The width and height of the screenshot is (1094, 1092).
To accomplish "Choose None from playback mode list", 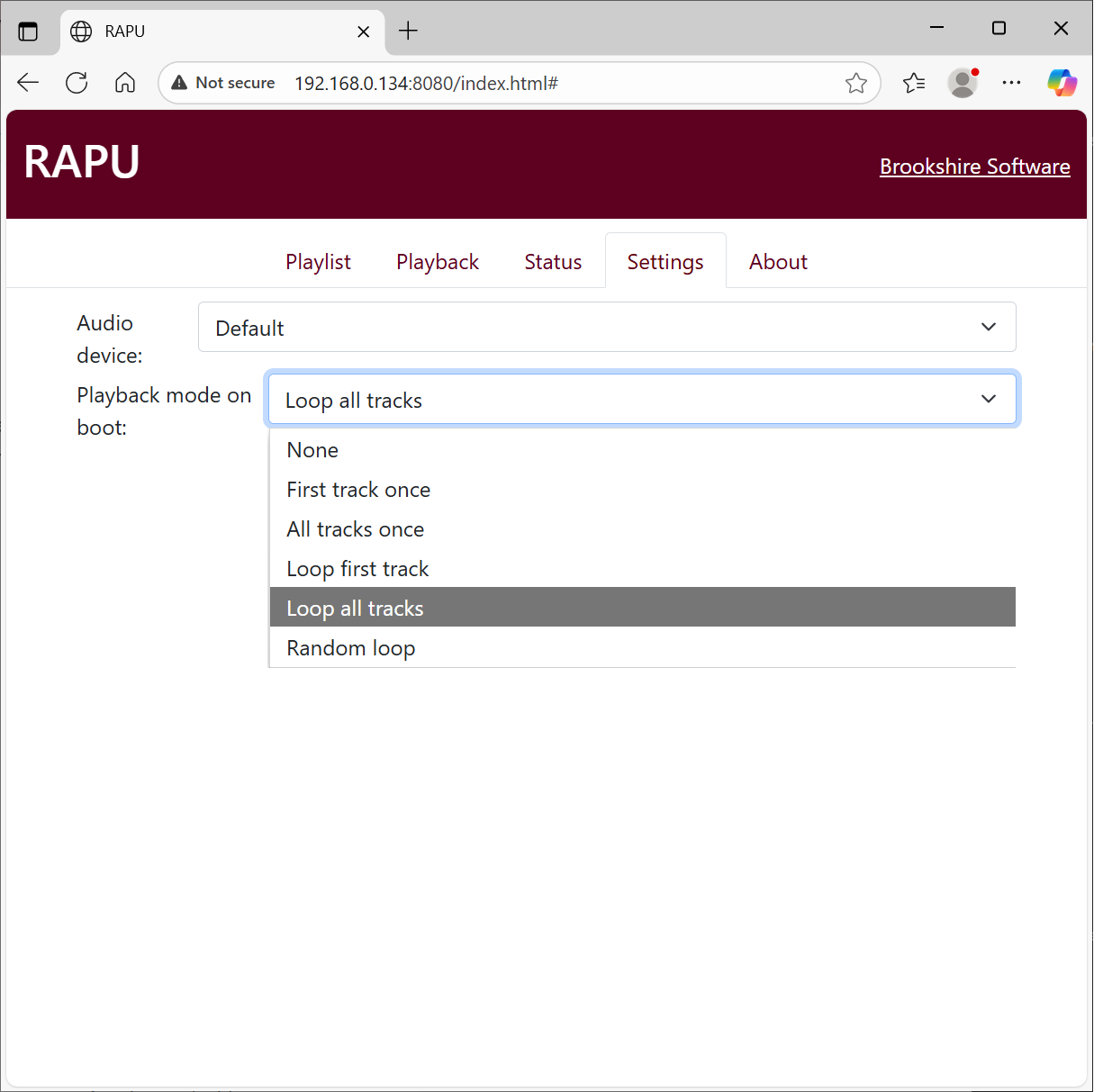I will tap(312, 450).
